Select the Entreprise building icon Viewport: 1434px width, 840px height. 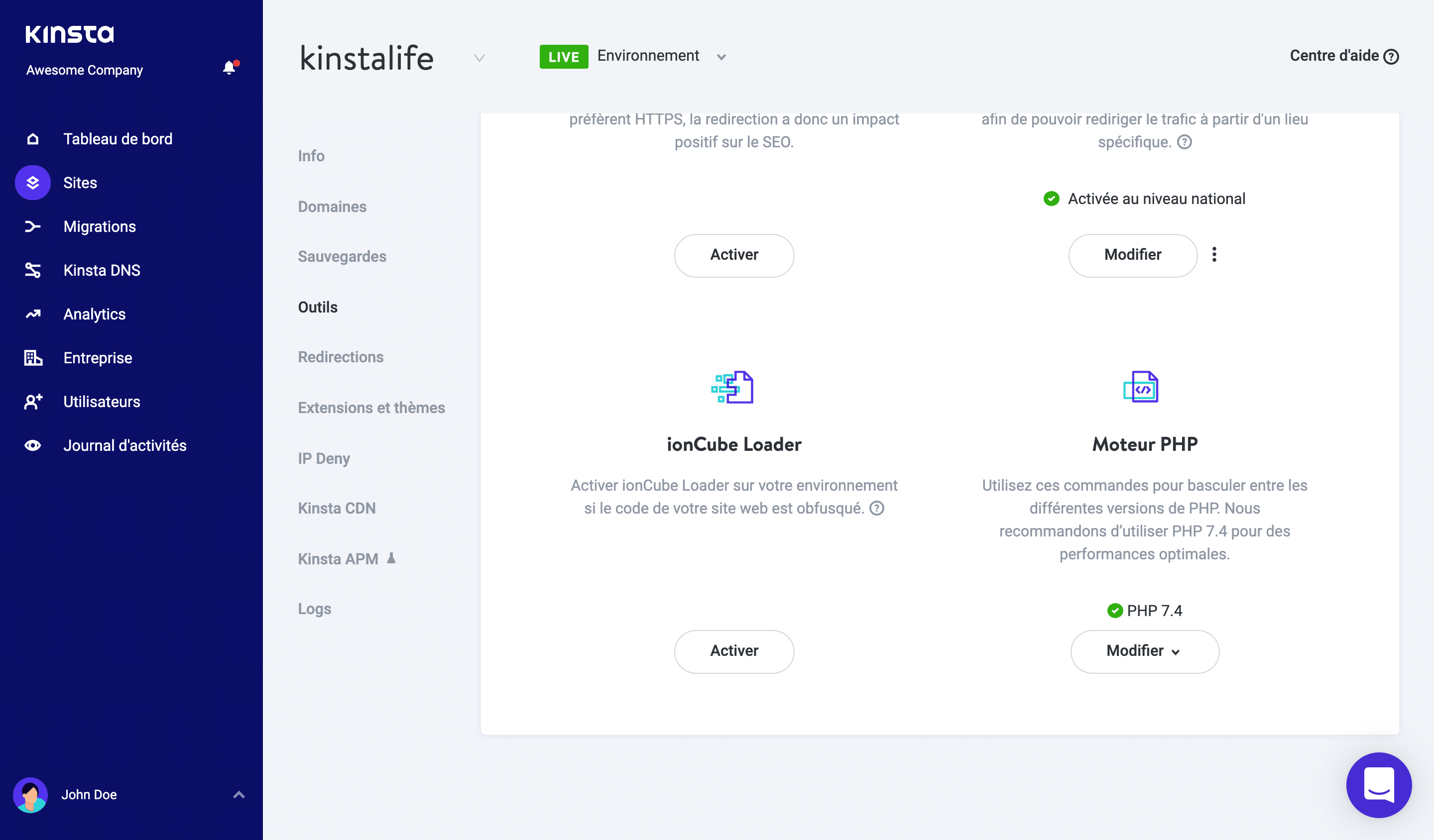pos(32,358)
